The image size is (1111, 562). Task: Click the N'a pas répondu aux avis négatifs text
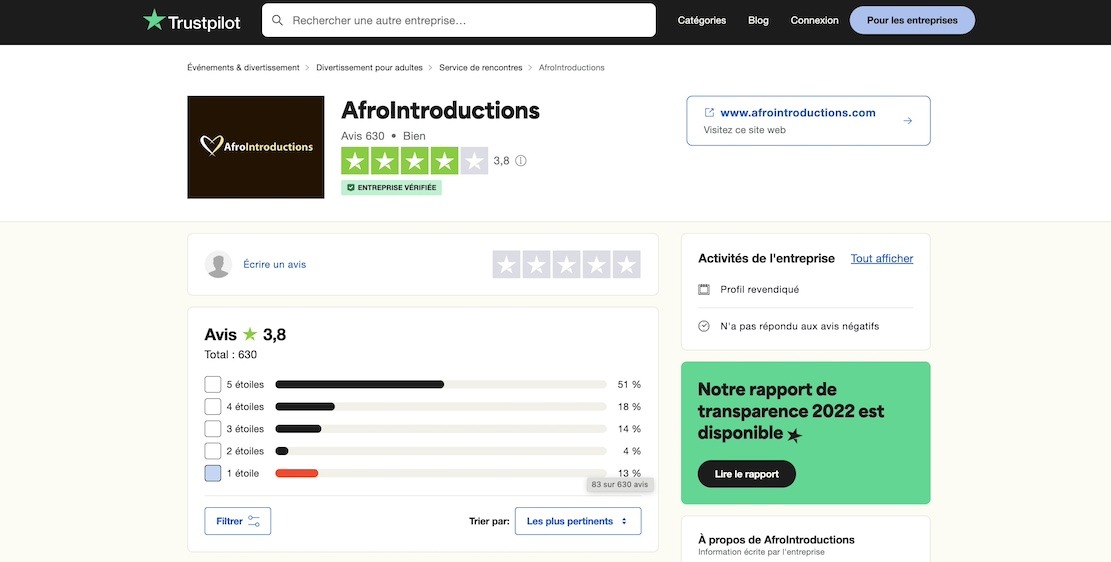(799, 326)
